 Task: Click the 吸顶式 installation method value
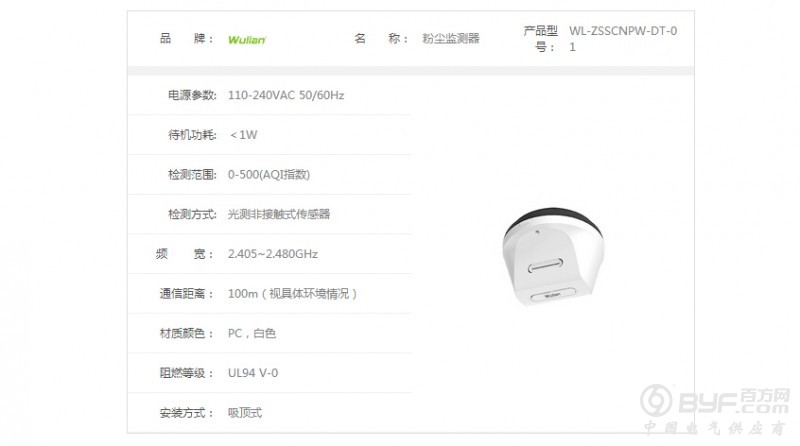245,413
